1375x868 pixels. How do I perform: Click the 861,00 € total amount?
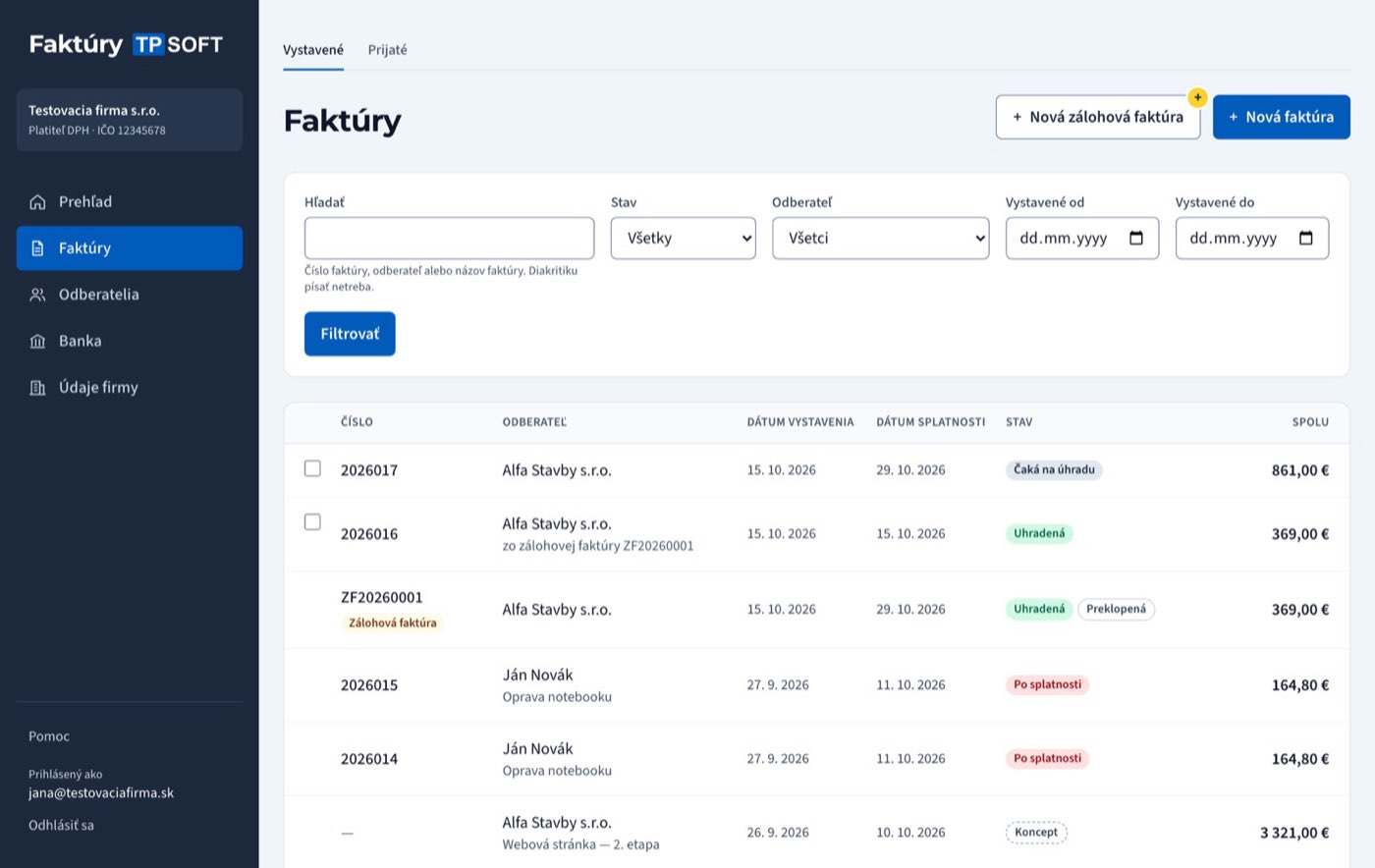point(1300,470)
